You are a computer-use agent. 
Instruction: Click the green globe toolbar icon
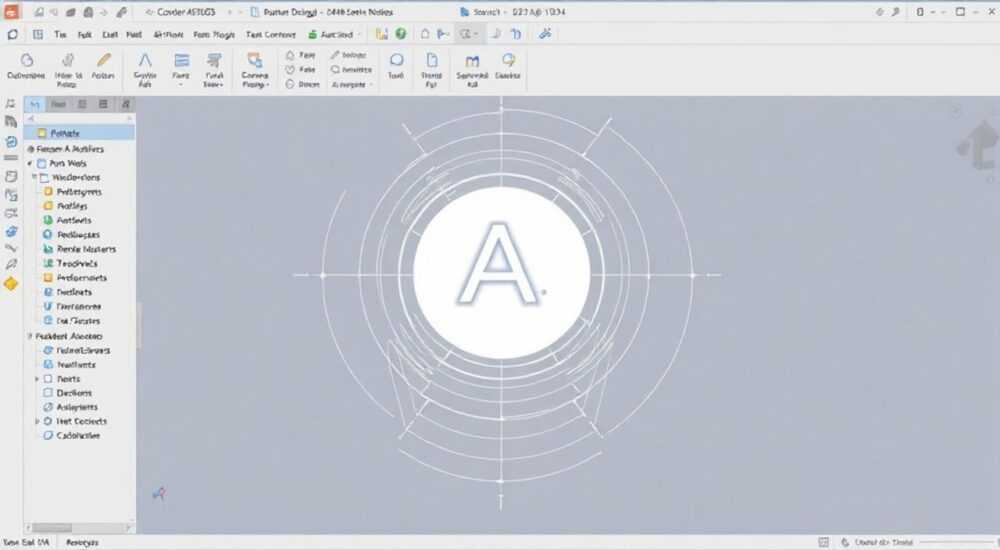coord(401,34)
